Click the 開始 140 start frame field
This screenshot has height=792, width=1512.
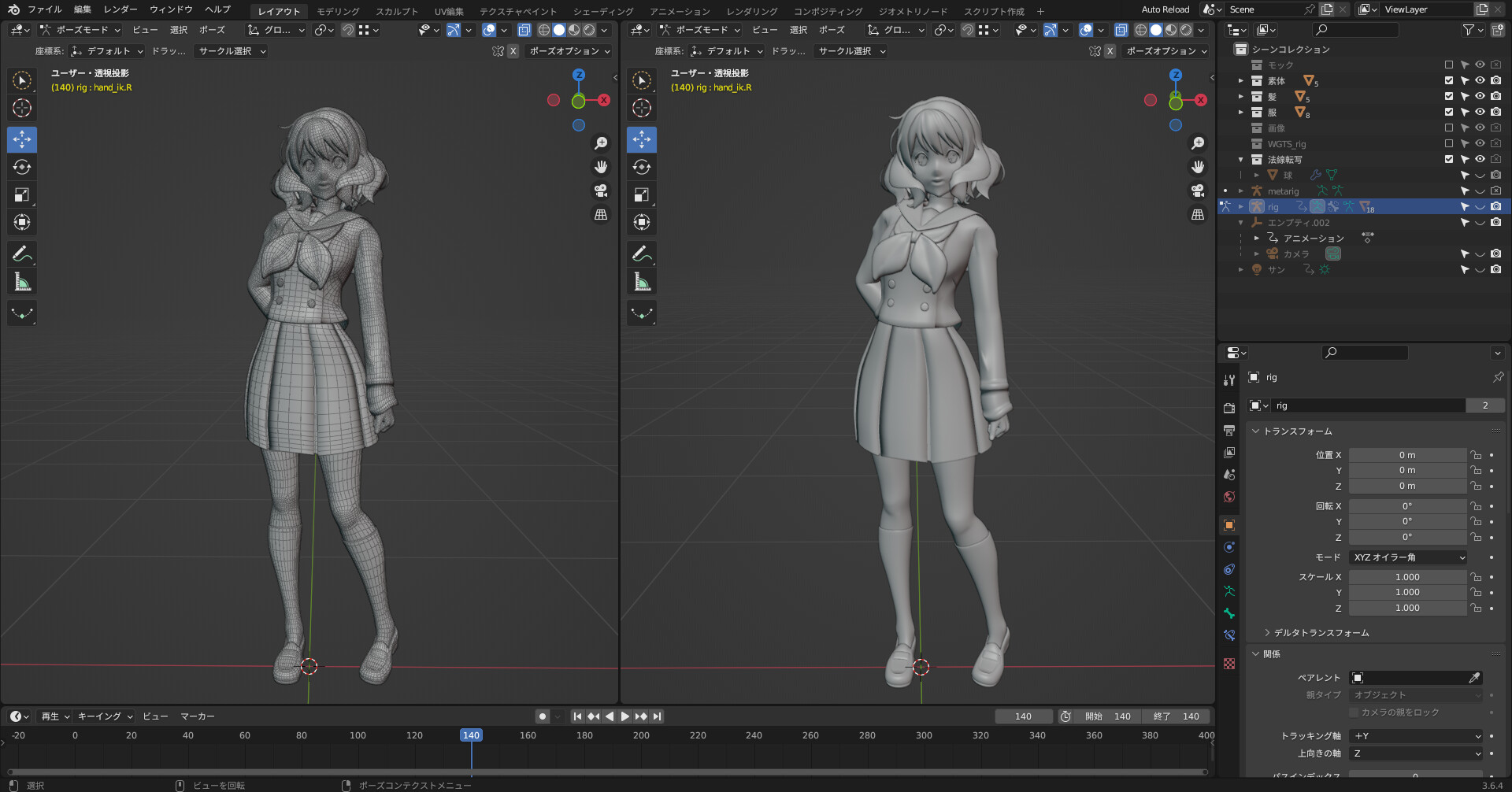pos(1107,716)
